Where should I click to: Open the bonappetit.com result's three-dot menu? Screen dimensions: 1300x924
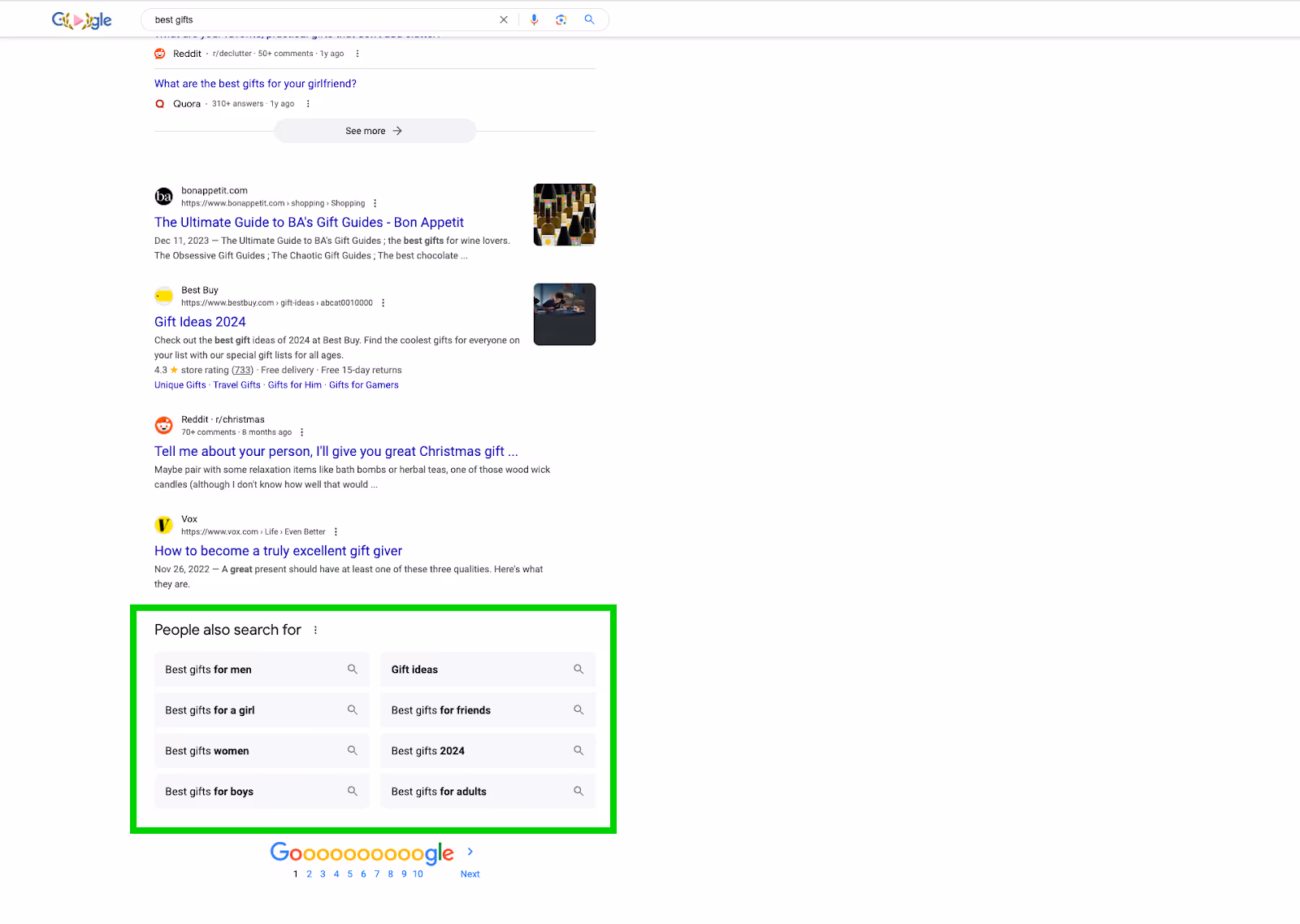coord(375,203)
